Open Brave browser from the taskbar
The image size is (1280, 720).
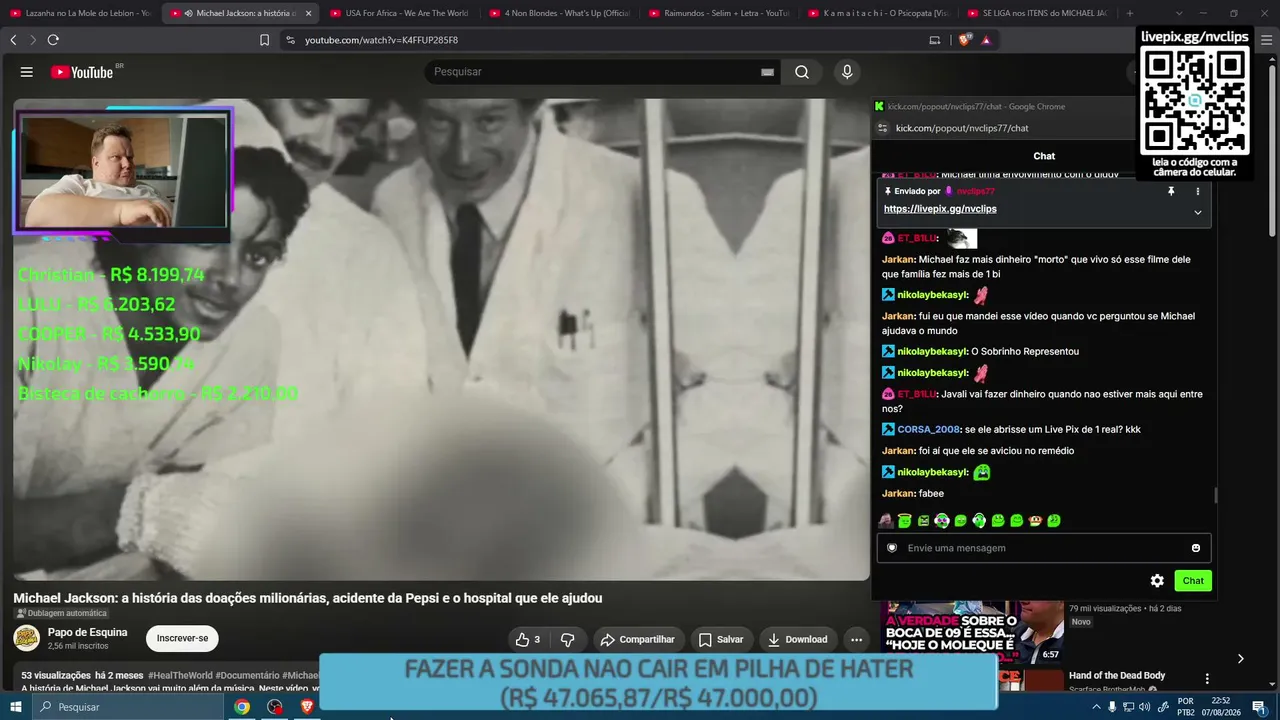click(307, 707)
